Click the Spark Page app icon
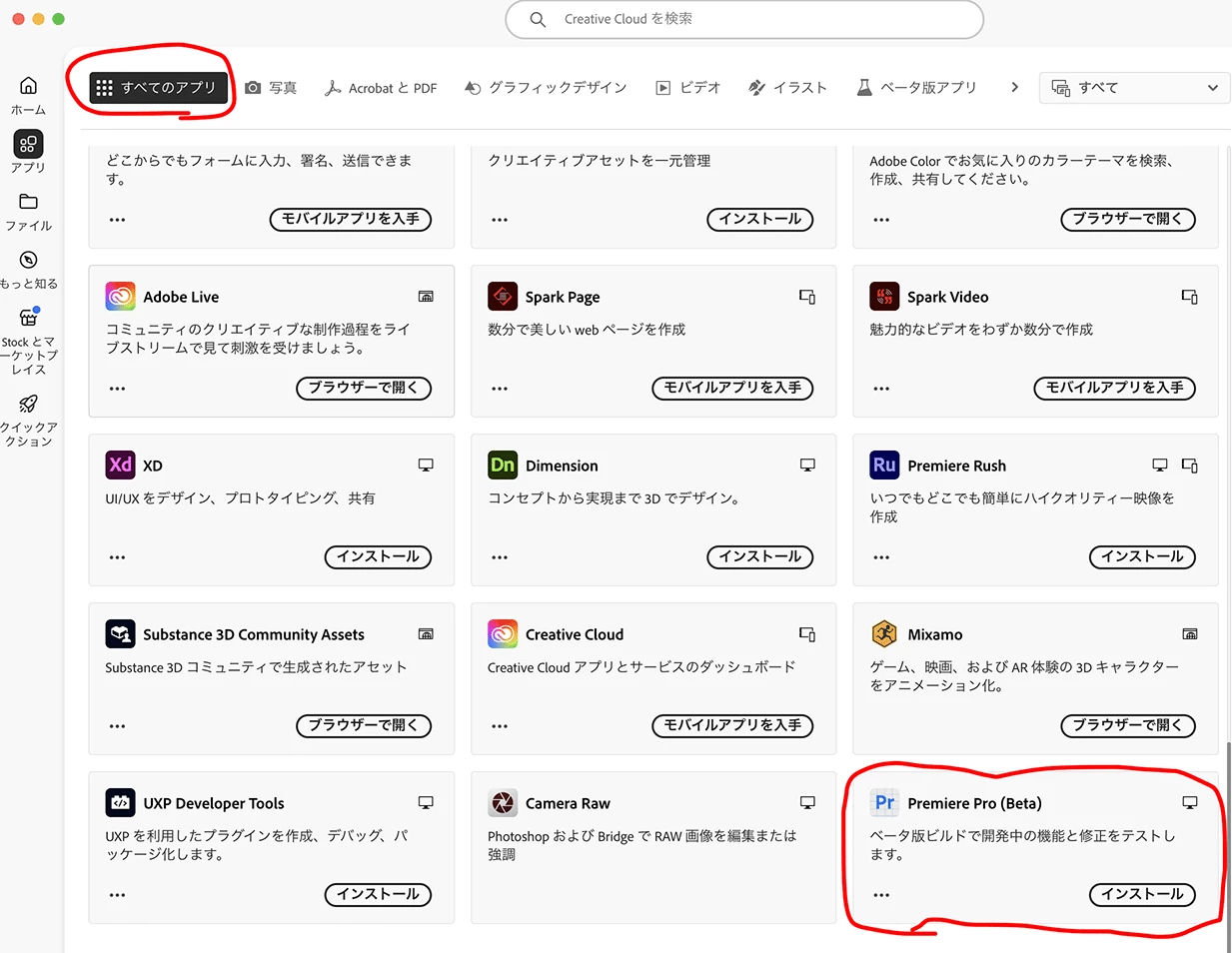The image size is (1232, 953). pos(503,297)
